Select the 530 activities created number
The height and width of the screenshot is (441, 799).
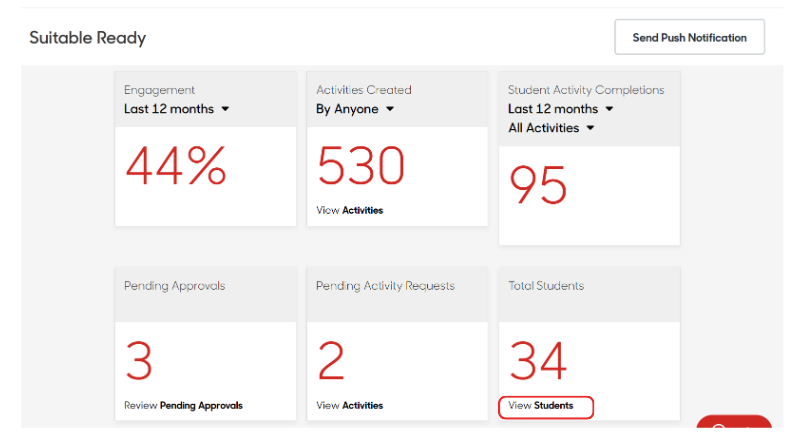pyautogui.click(x=361, y=167)
